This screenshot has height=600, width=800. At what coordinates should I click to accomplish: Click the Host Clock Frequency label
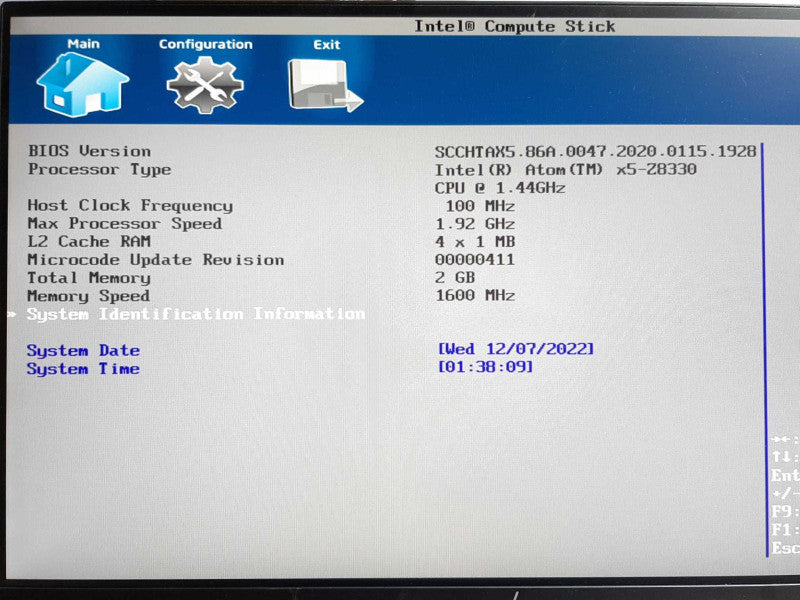tap(130, 206)
